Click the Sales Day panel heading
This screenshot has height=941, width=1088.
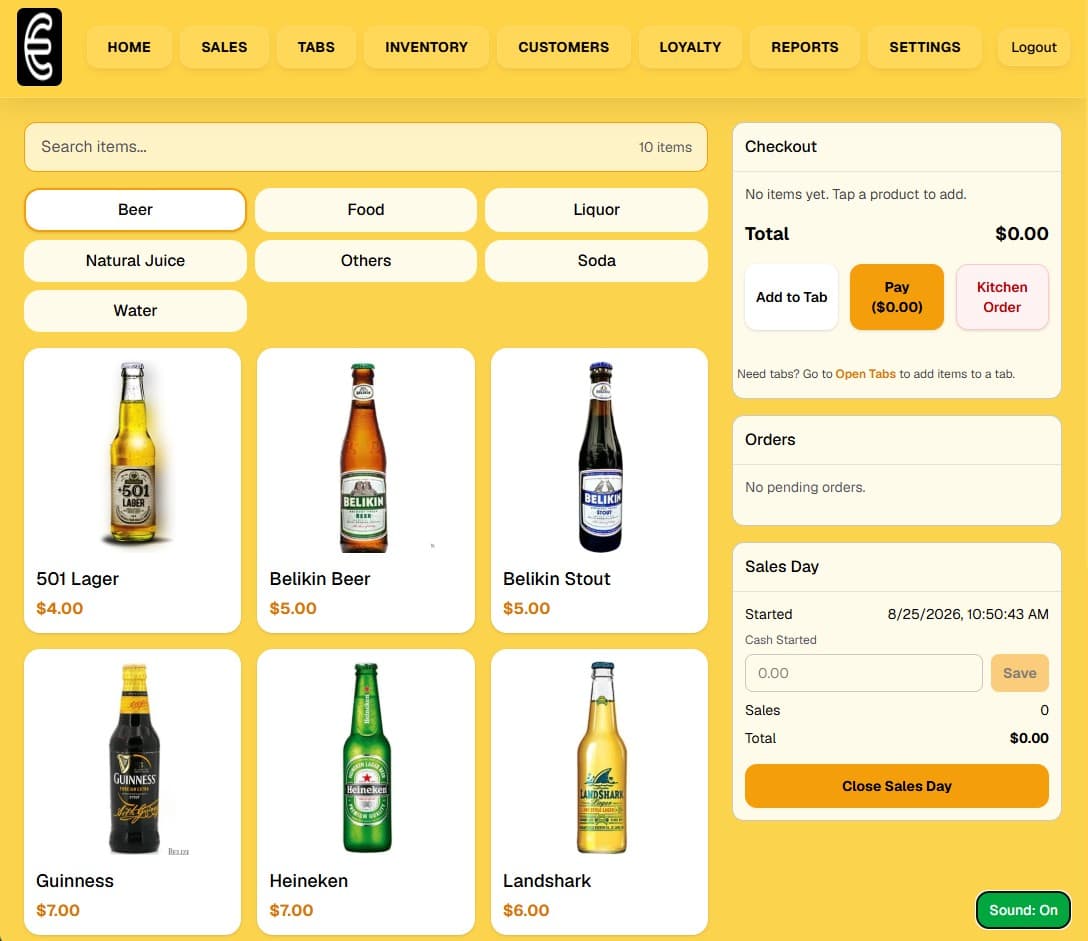pos(782,566)
